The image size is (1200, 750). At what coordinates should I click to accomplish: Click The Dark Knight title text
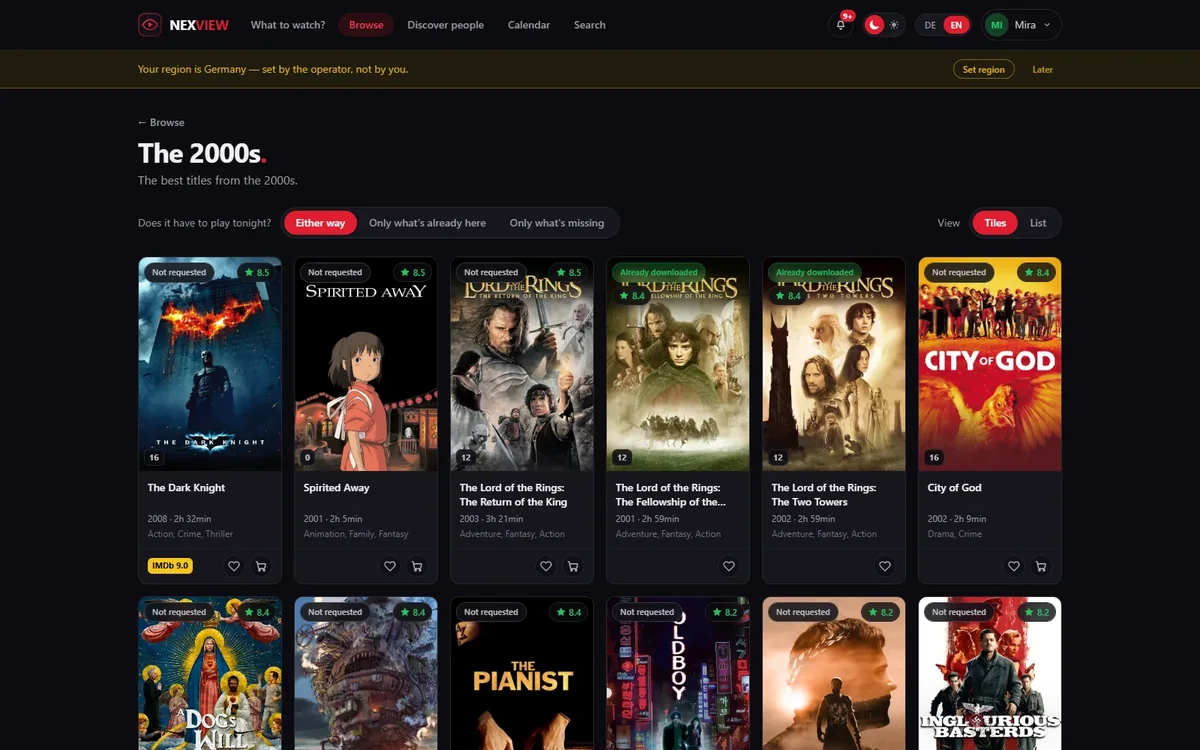coord(186,488)
